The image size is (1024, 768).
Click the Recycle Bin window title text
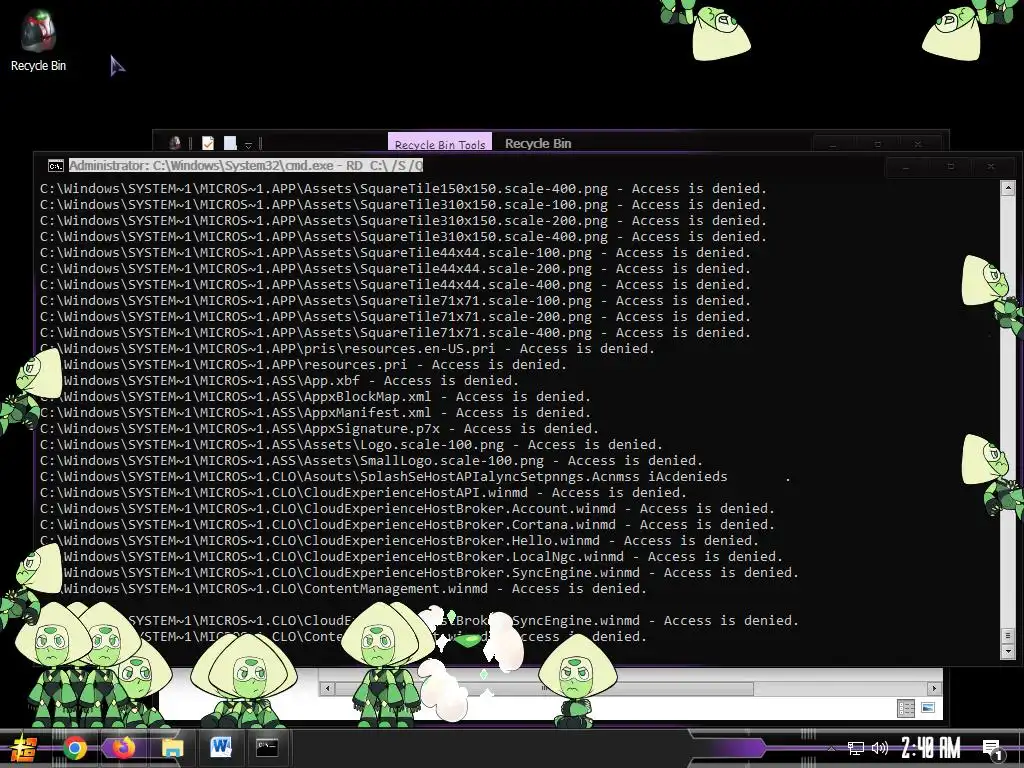(x=537, y=144)
